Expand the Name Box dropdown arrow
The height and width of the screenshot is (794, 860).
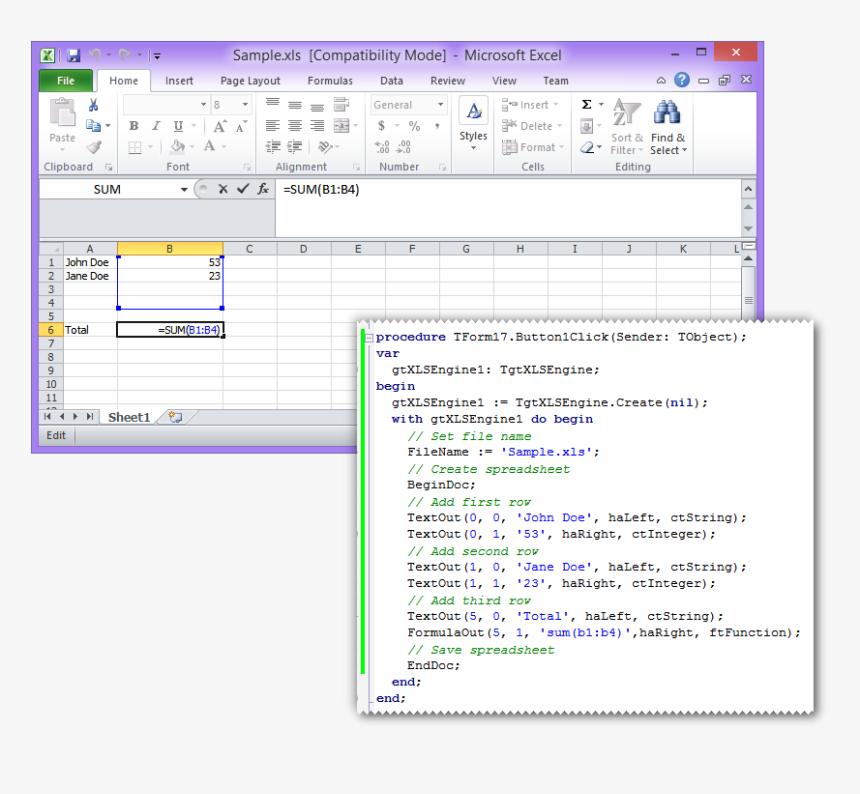[184, 190]
